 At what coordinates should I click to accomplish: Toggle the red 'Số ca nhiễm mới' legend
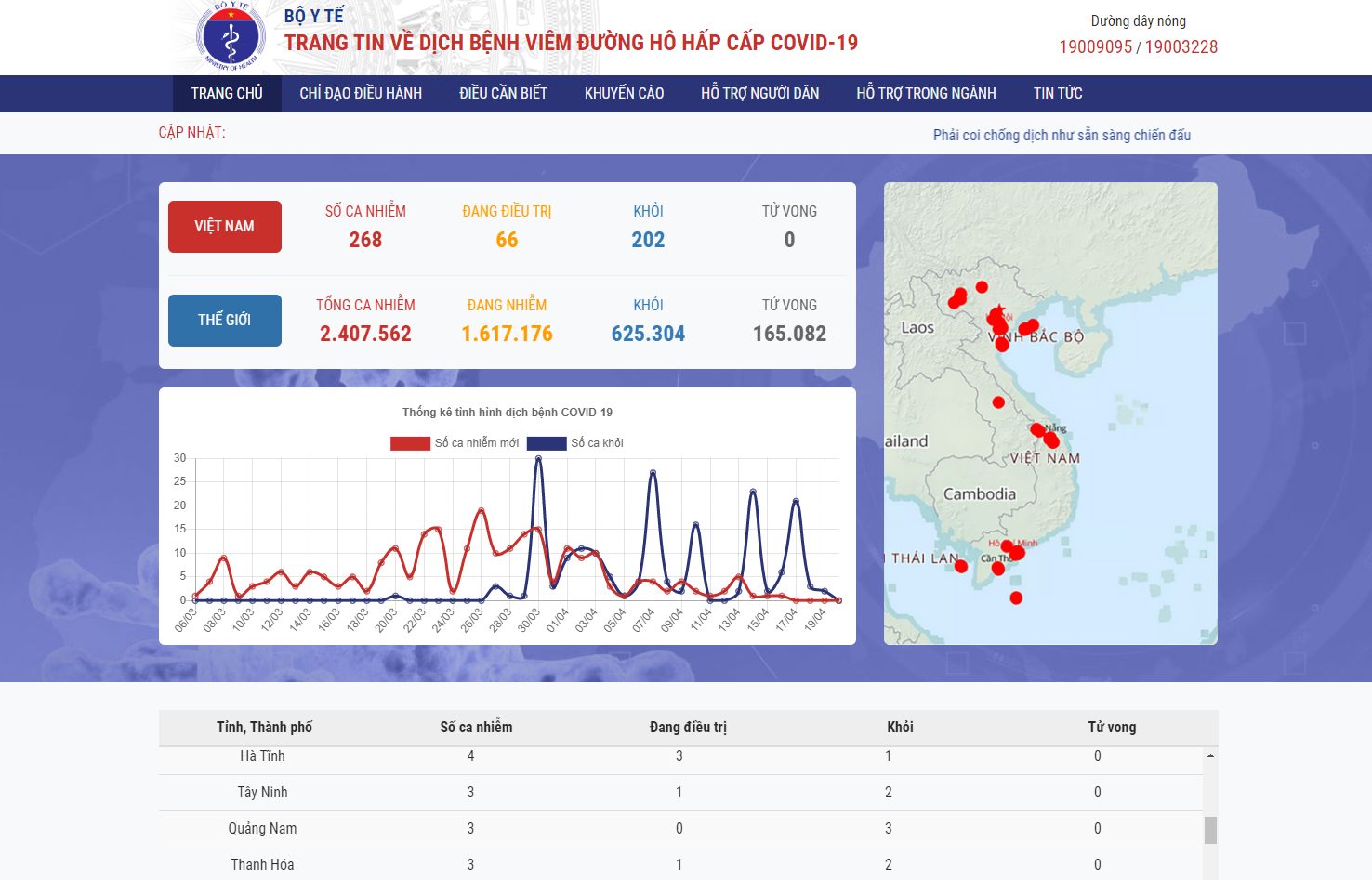455,443
